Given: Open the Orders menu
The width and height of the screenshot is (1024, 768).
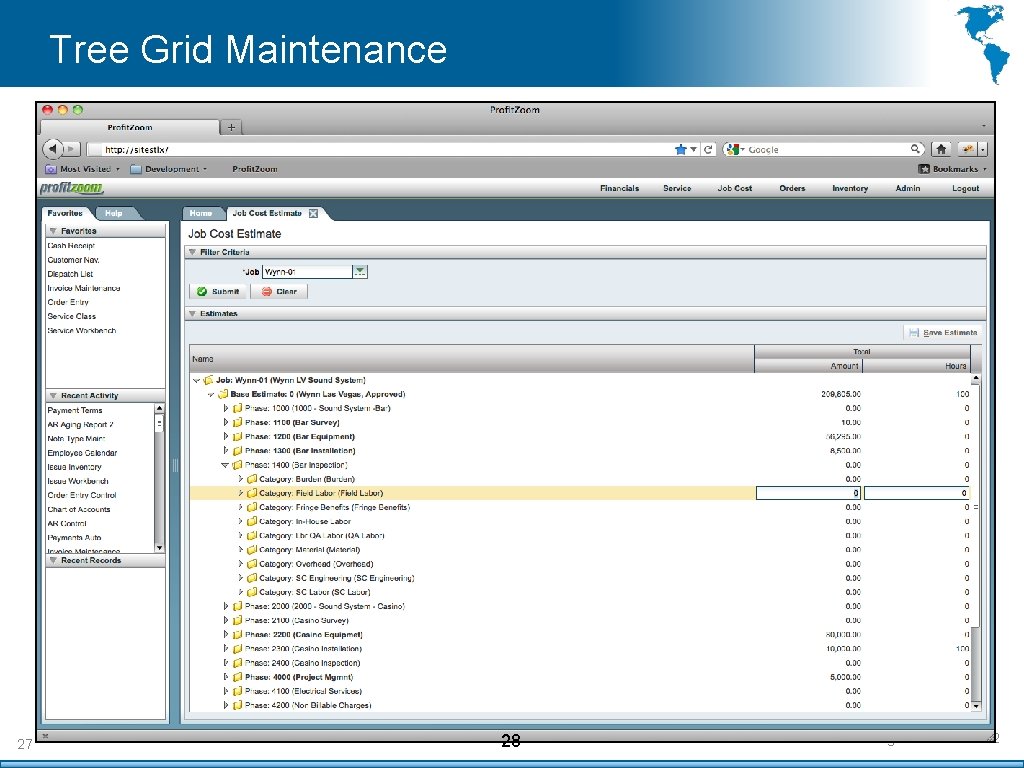Looking at the screenshot, I should pos(792,188).
